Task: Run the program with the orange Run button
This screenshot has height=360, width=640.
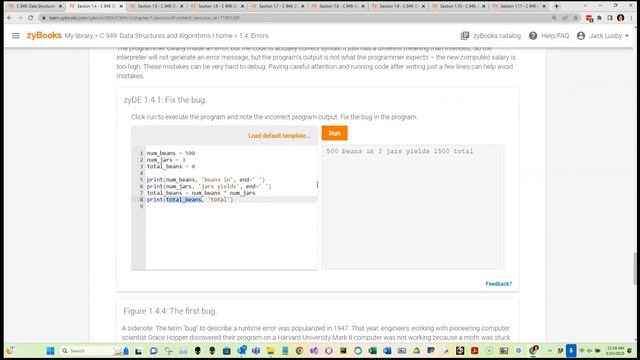Action: click(x=334, y=133)
